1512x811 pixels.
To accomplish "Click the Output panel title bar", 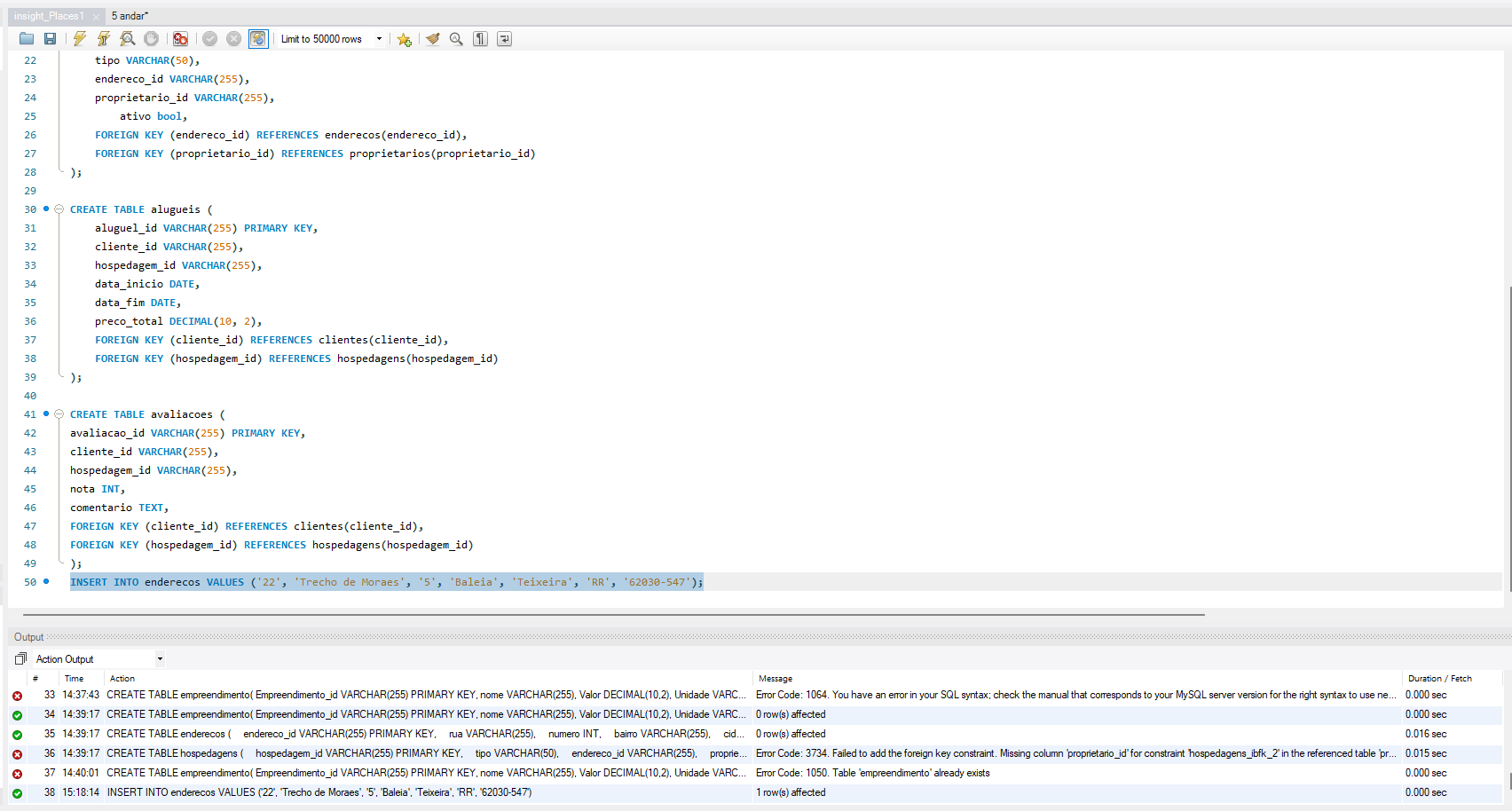I will (760, 637).
